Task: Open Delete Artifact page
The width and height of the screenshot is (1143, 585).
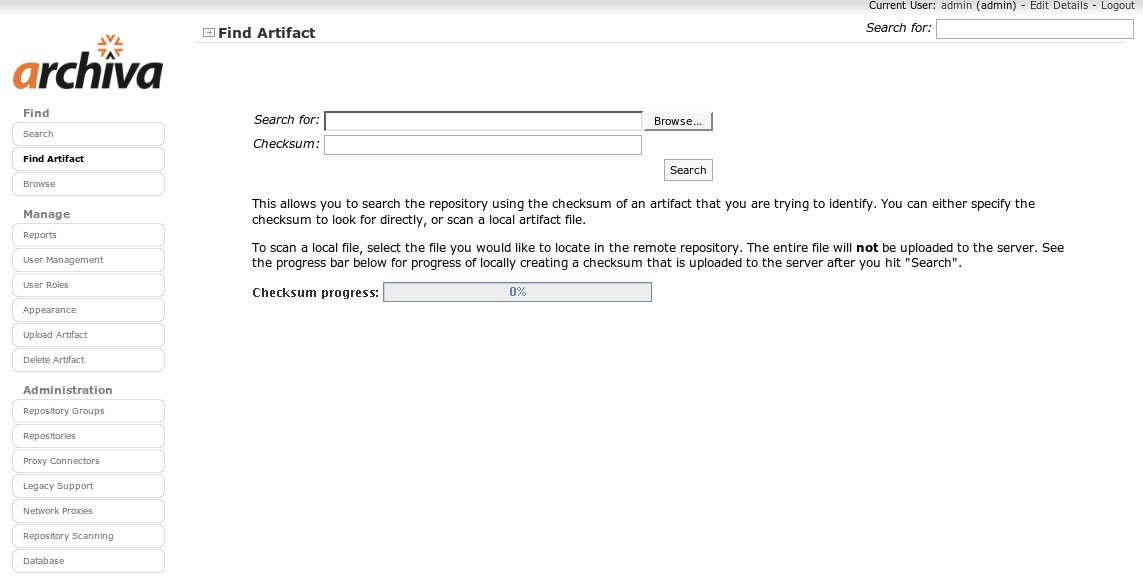Action: (88, 360)
